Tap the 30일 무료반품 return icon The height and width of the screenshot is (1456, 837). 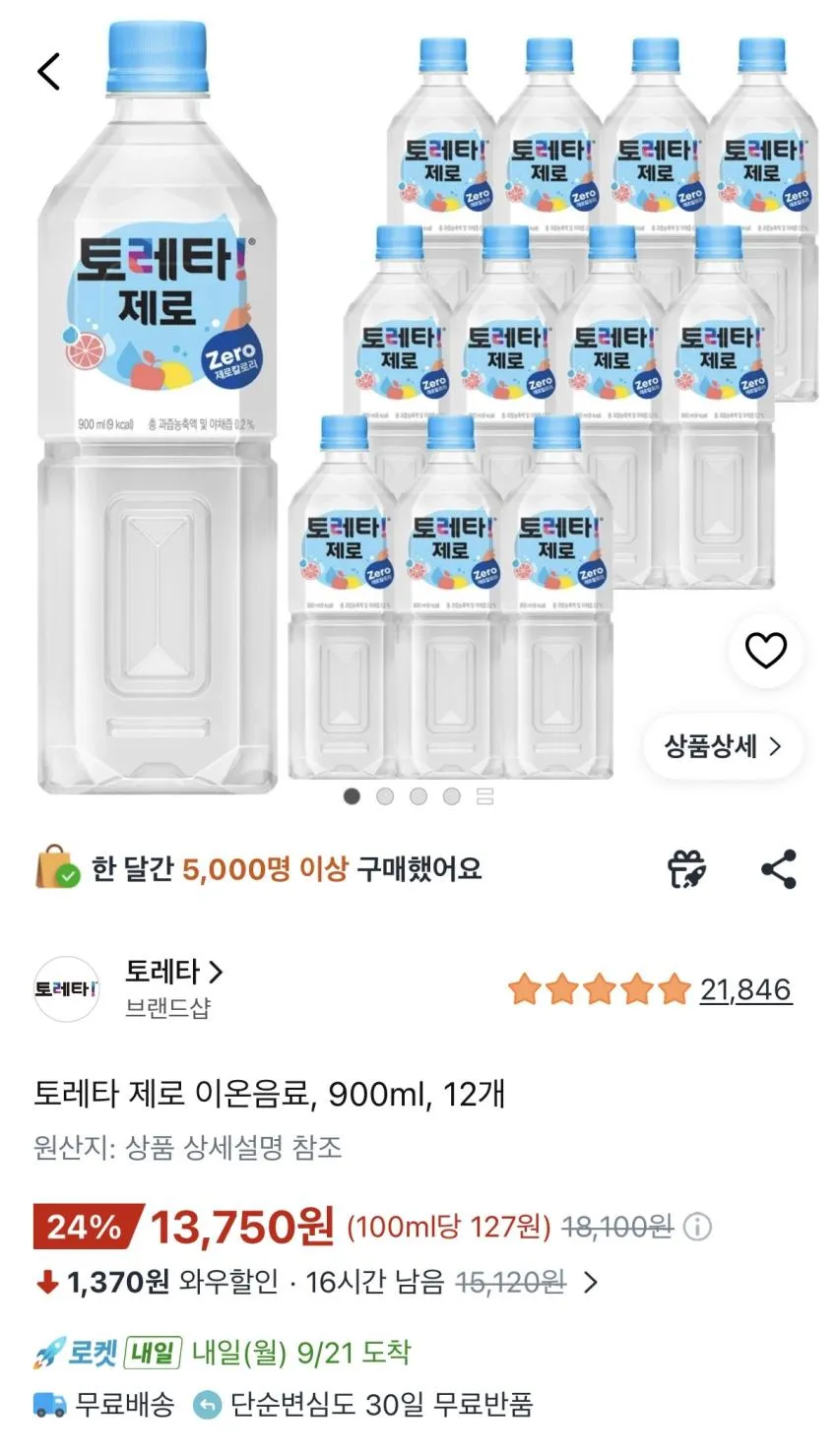point(207,1405)
